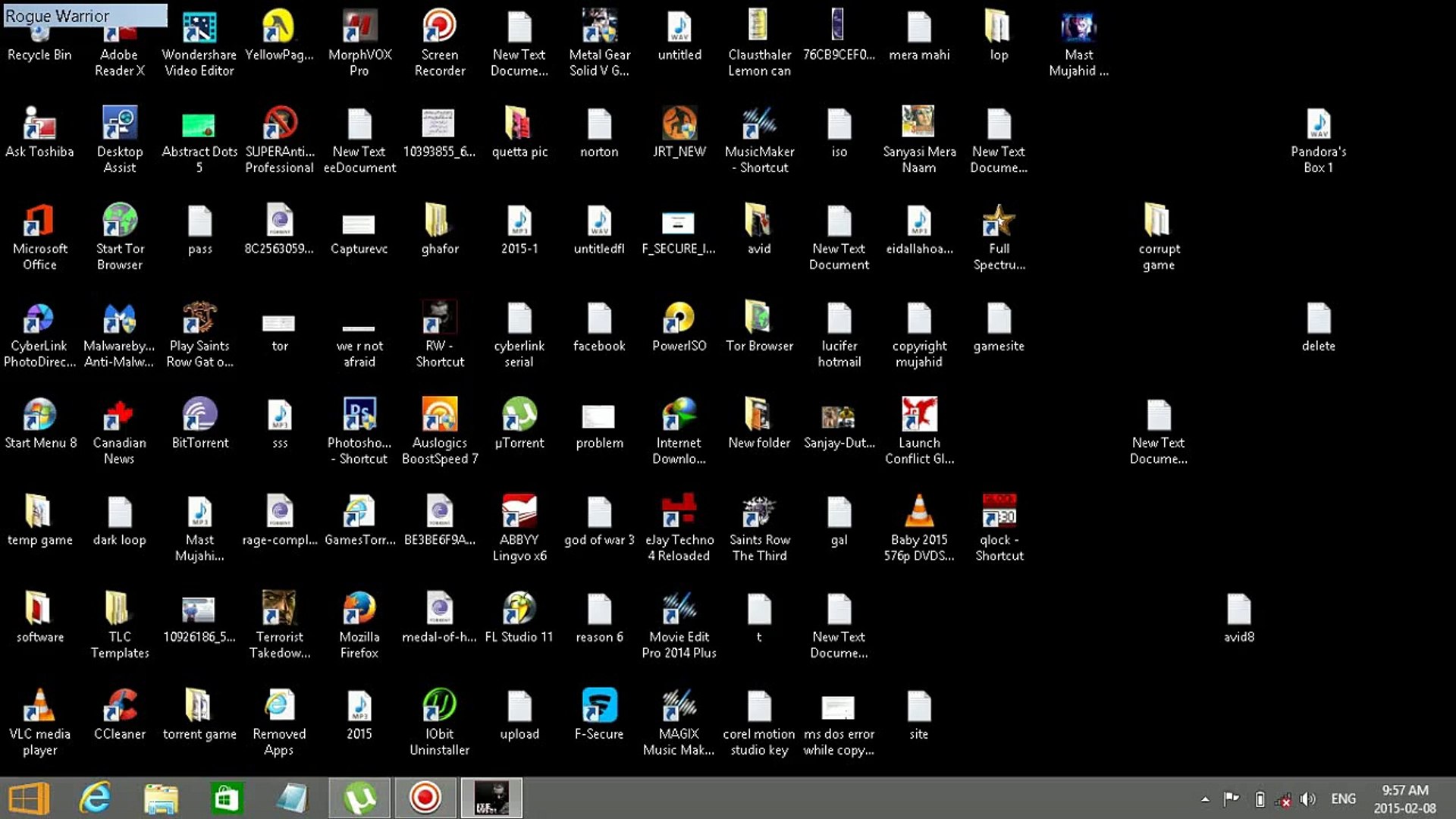Switch to the Screen Recorder taskbar button
The width and height of the screenshot is (1456, 819).
coord(425,799)
